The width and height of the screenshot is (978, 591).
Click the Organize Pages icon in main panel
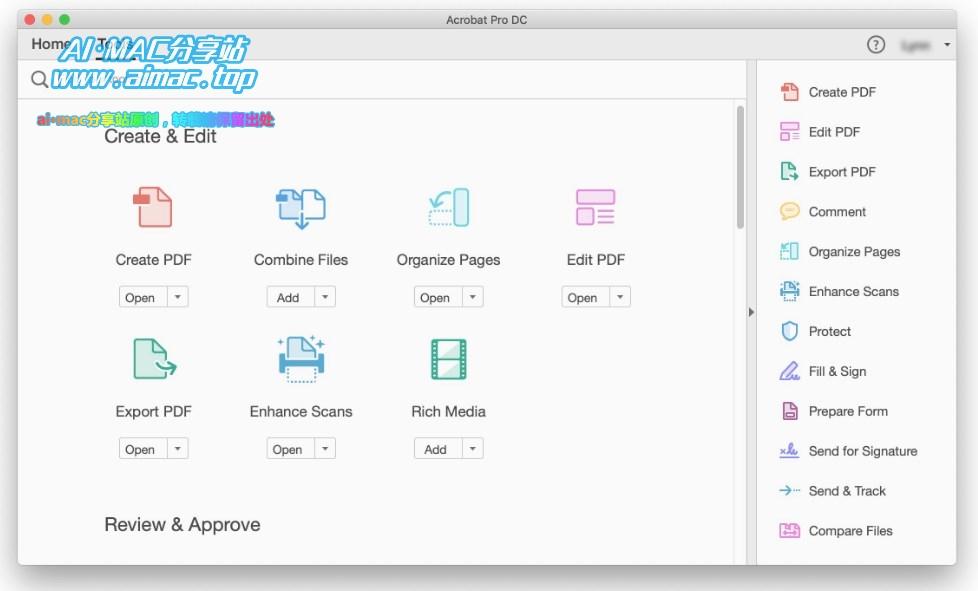point(448,208)
